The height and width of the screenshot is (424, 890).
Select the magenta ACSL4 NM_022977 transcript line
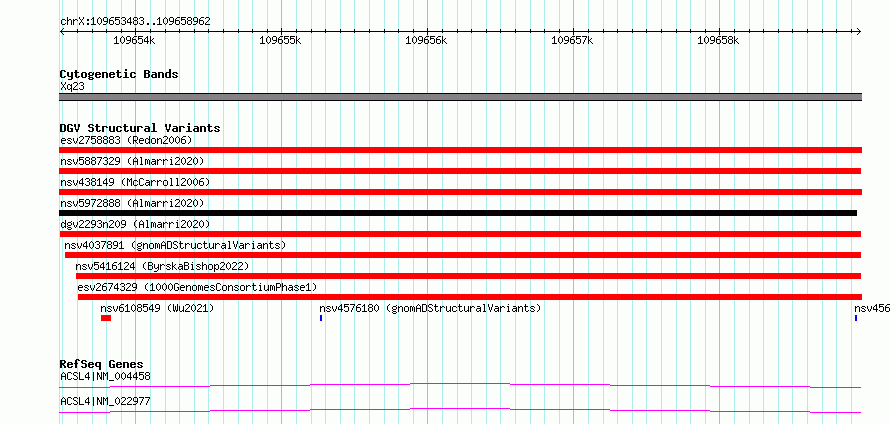tap(460, 411)
